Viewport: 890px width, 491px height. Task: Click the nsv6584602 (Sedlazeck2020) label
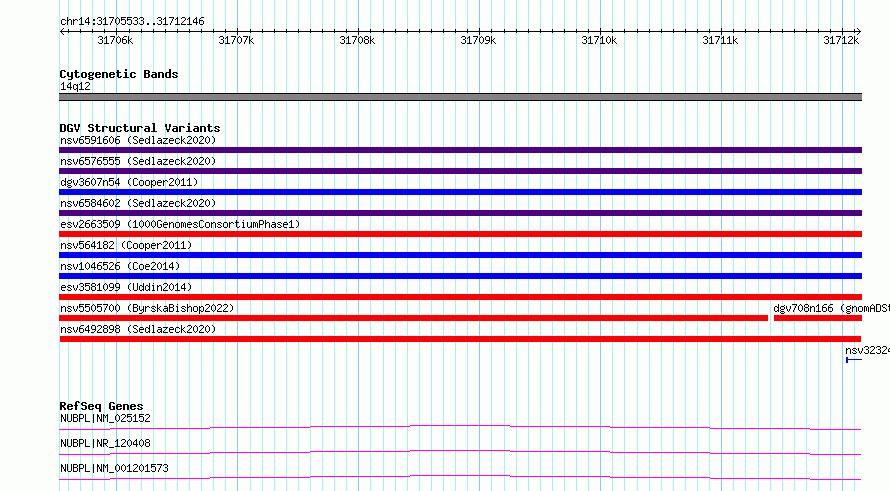click(138, 203)
